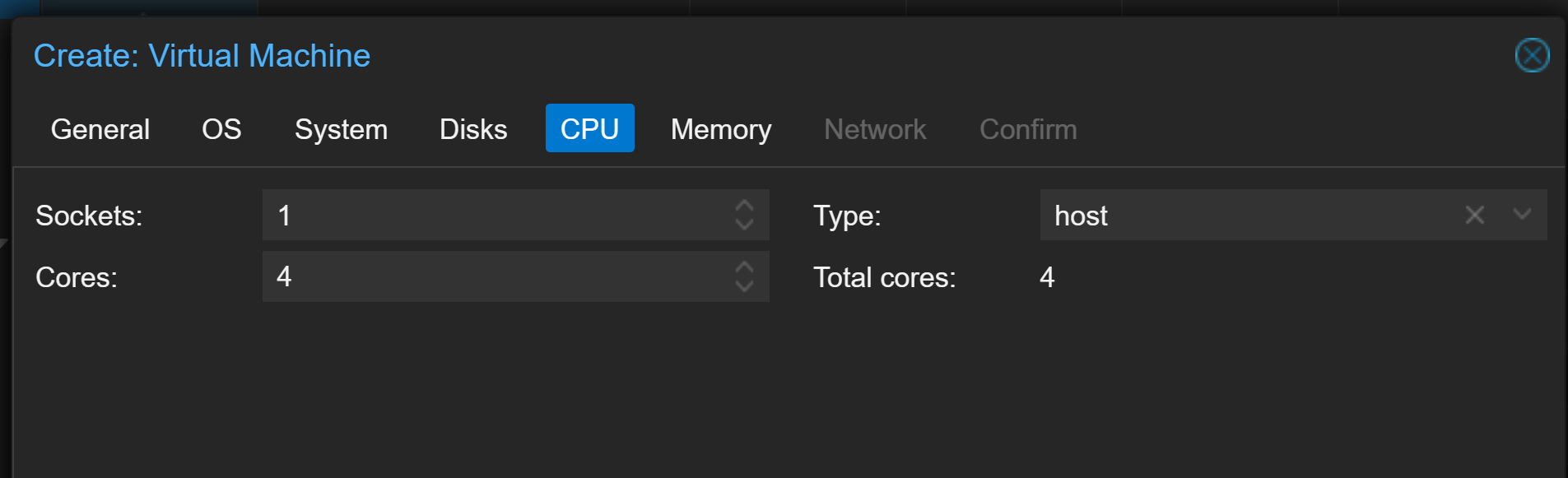Switch to the General tab
Viewport: 1568px width, 478px height.
click(100, 129)
